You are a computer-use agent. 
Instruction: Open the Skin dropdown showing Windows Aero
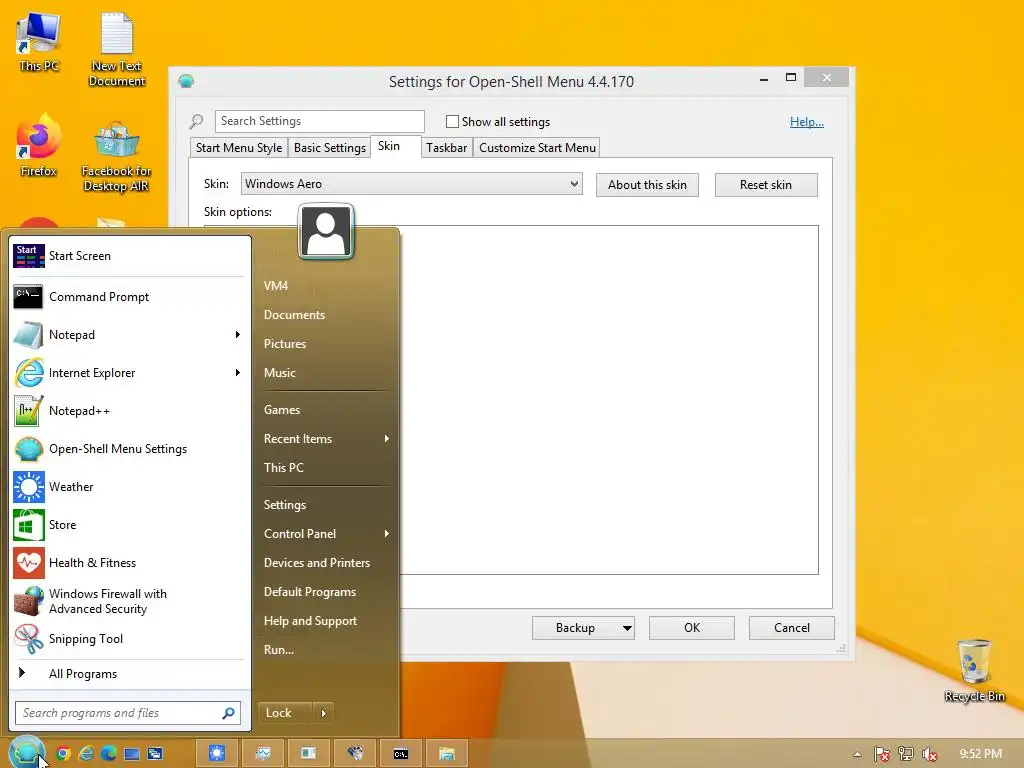tap(411, 184)
